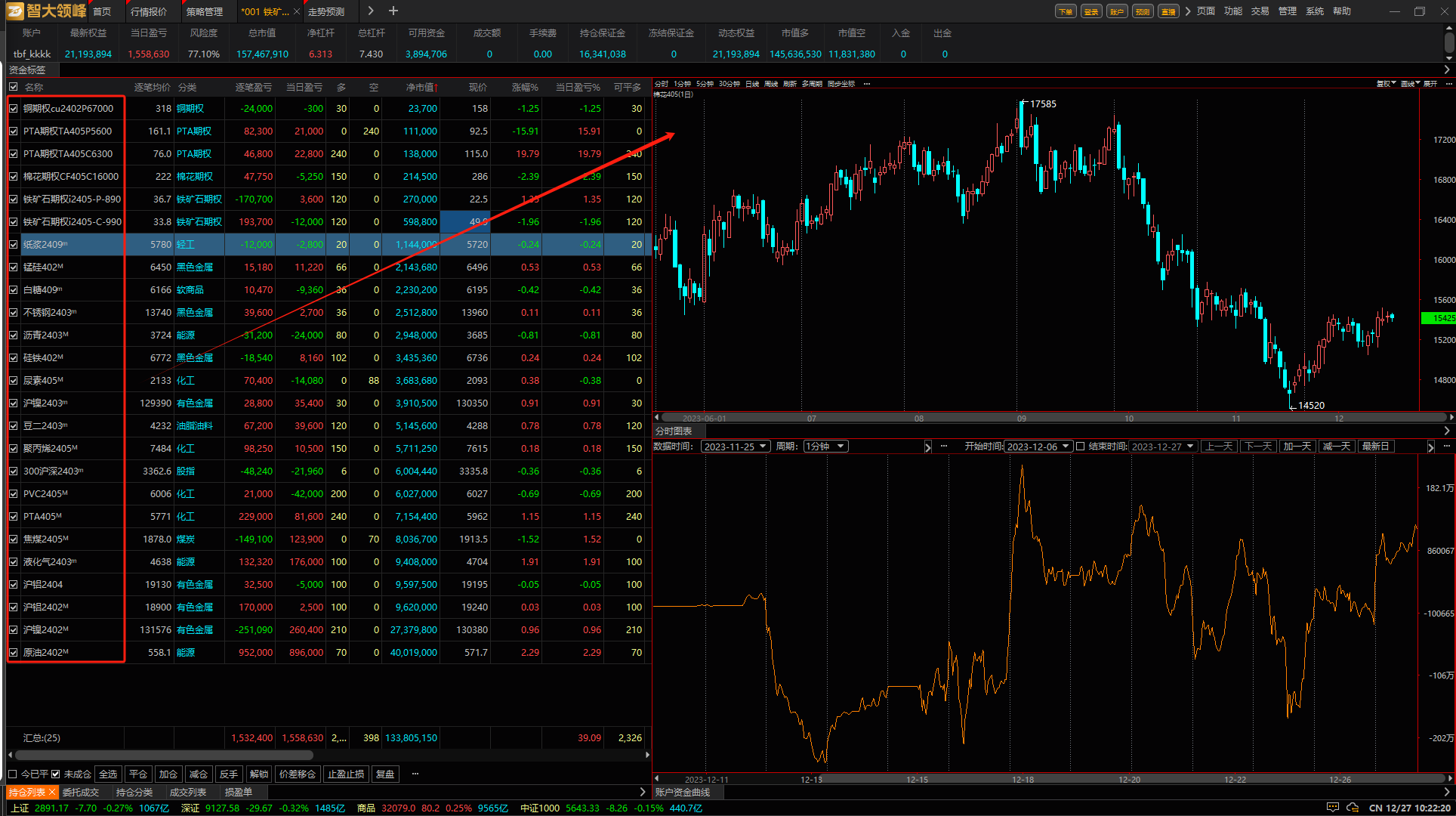Open the 帮助 menu
Viewport: 1456px width, 816px height.
(1342, 11)
